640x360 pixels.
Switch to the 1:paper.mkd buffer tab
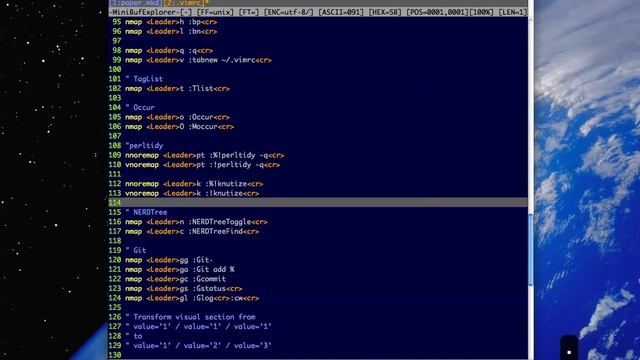pyautogui.click(x=135, y=3)
